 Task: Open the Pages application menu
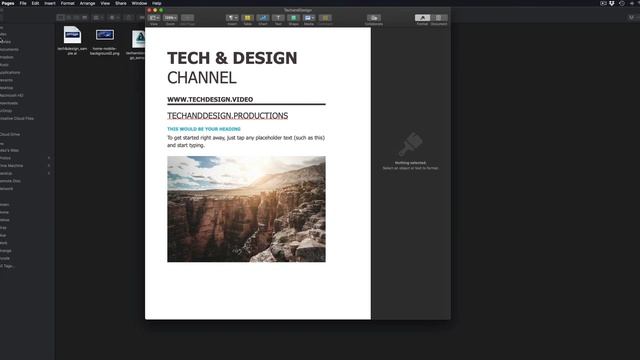tap(8, 3)
